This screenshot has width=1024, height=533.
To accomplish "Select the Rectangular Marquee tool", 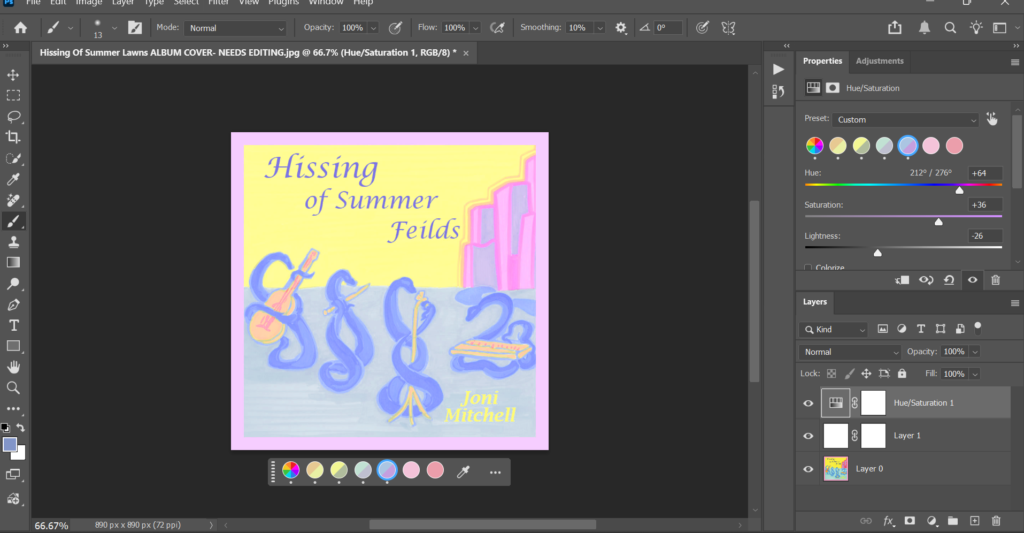I will pyautogui.click(x=13, y=95).
